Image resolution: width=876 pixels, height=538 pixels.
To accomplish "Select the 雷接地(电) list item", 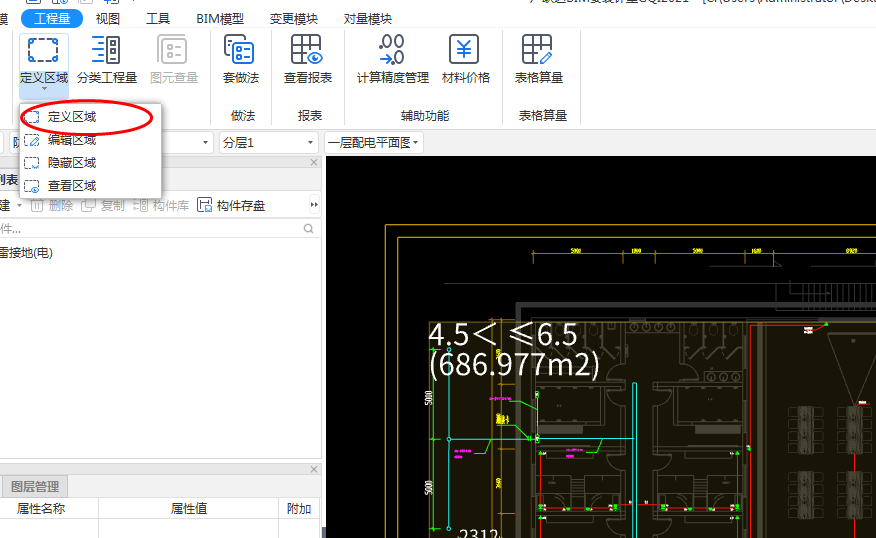I will [x=26, y=253].
